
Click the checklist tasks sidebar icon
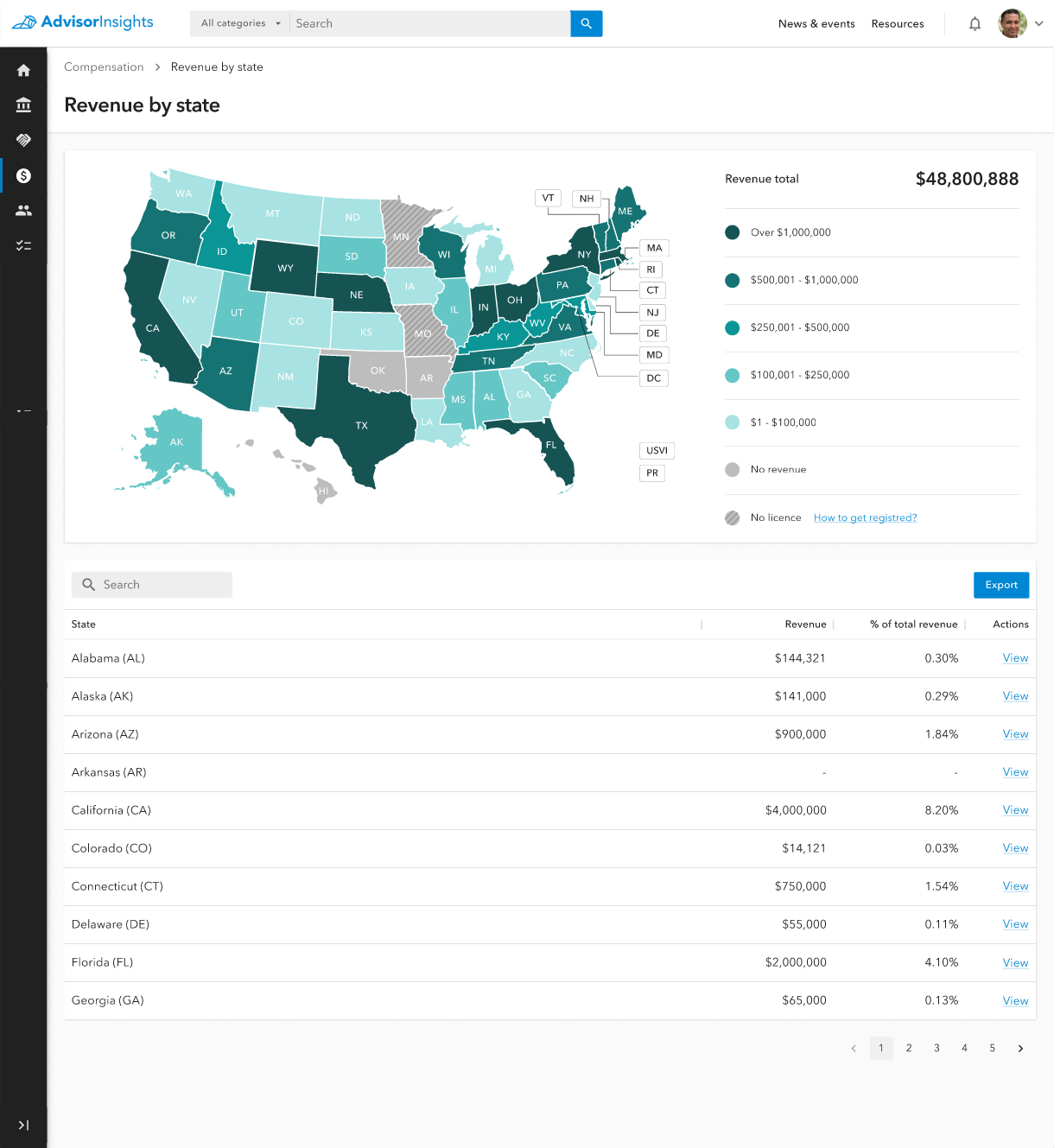23,246
